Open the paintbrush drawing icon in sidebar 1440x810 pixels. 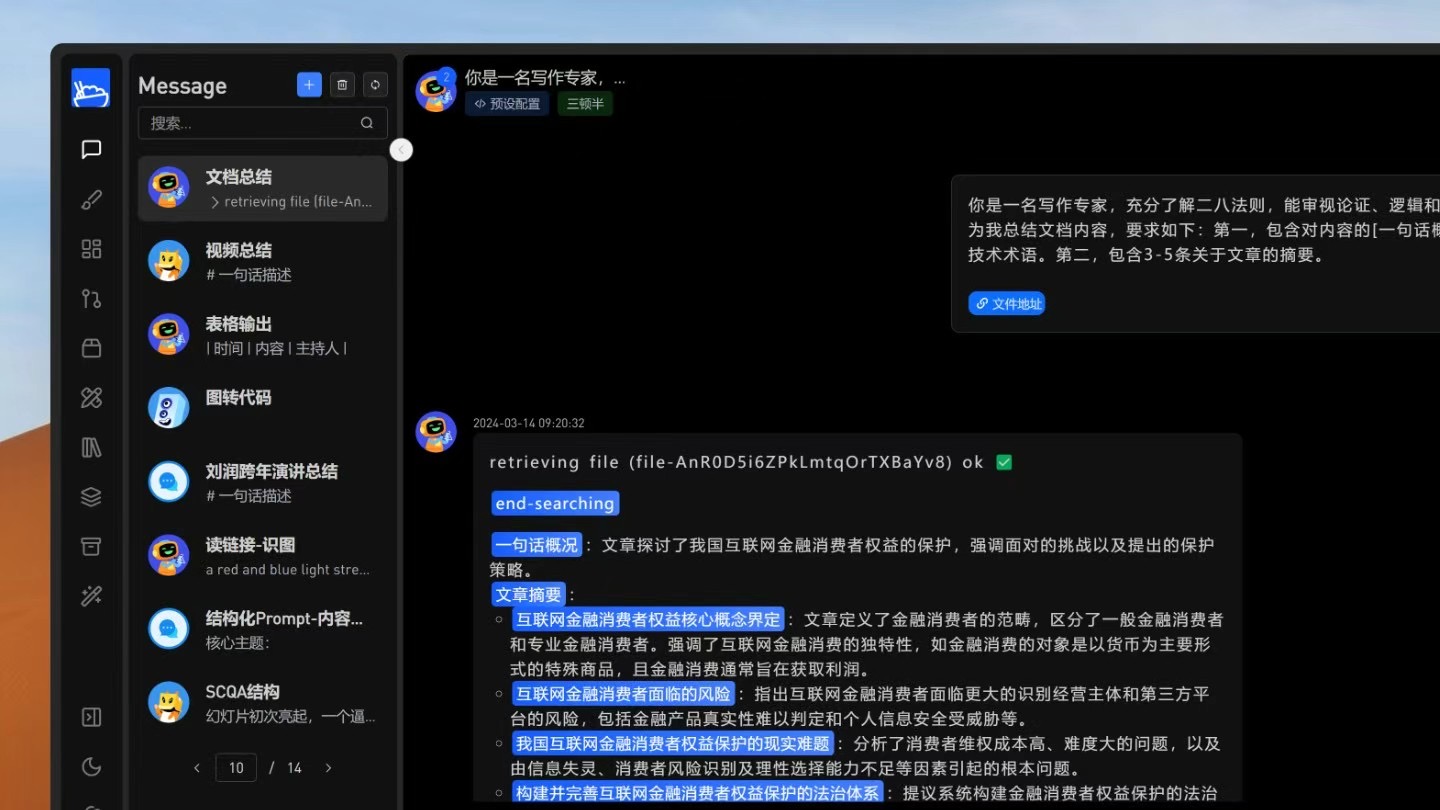(x=91, y=199)
